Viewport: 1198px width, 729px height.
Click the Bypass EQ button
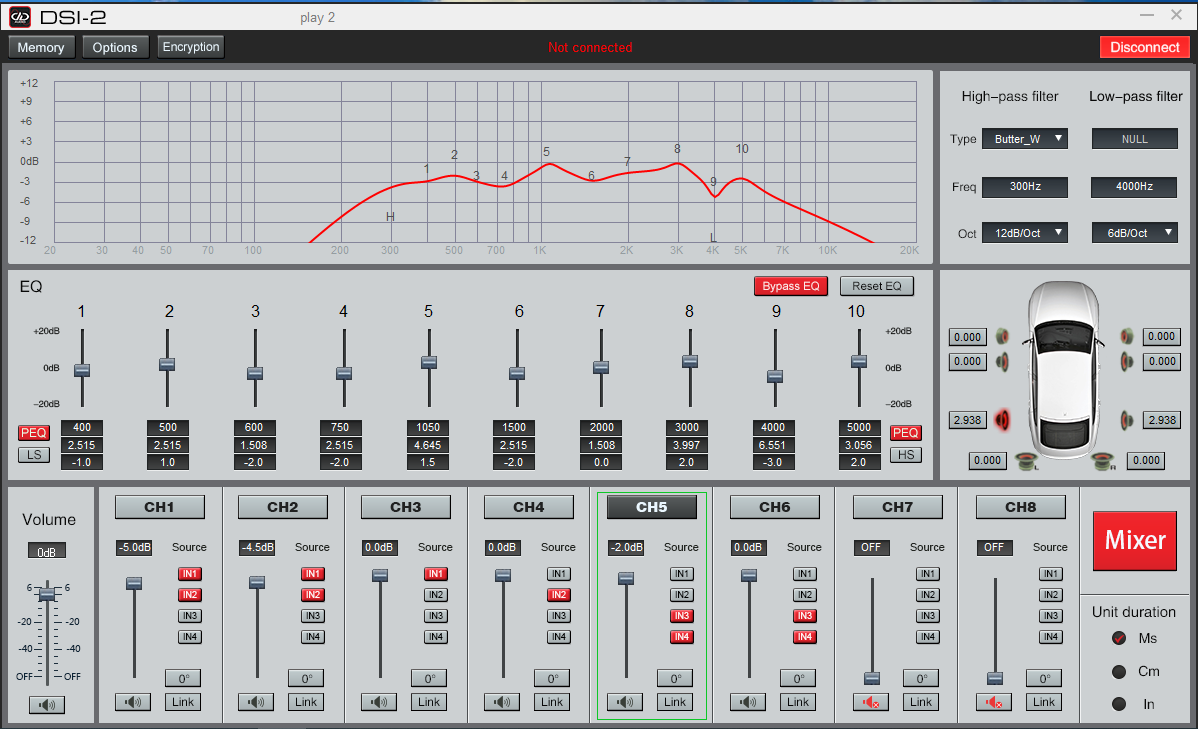tap(790, 286)
